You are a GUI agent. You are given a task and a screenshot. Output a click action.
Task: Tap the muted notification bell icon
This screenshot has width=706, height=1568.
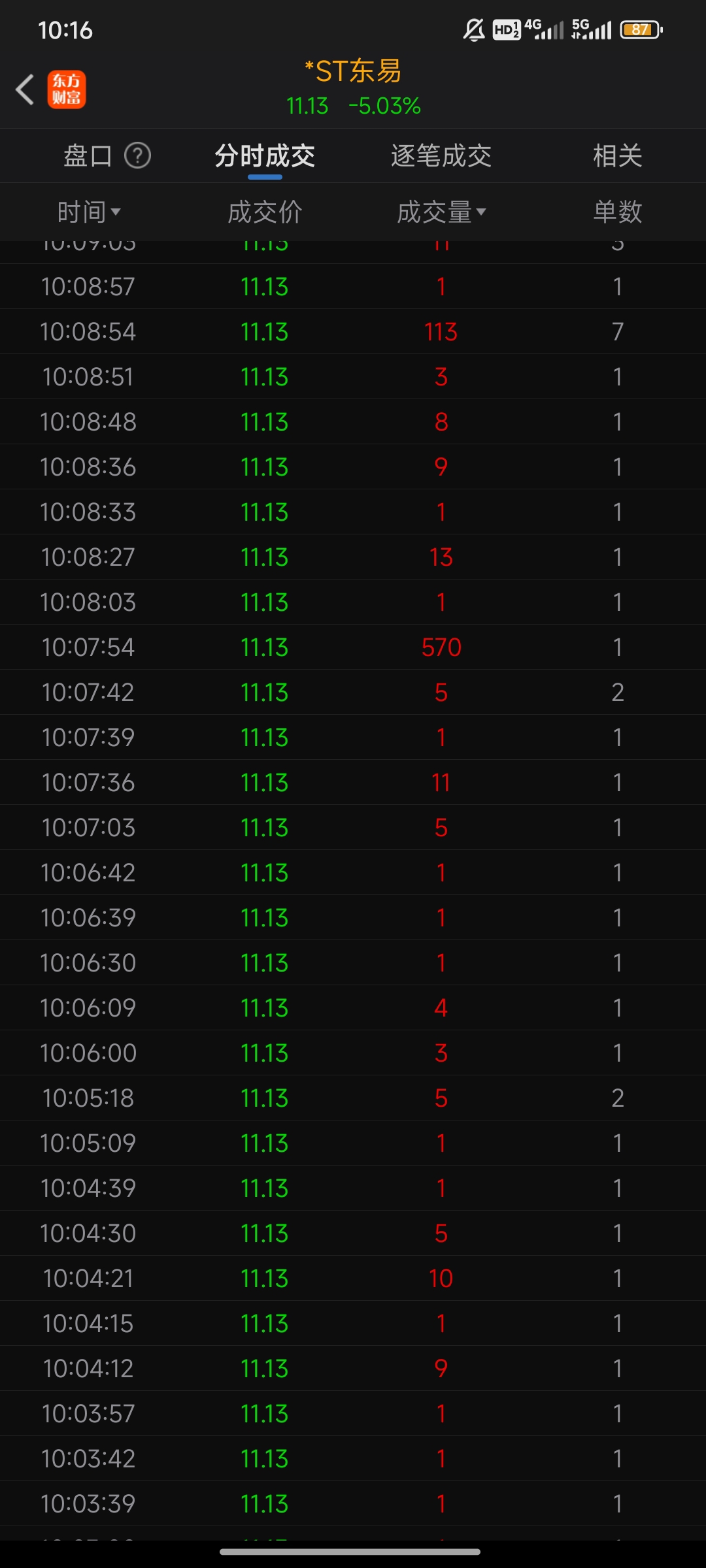474,30
